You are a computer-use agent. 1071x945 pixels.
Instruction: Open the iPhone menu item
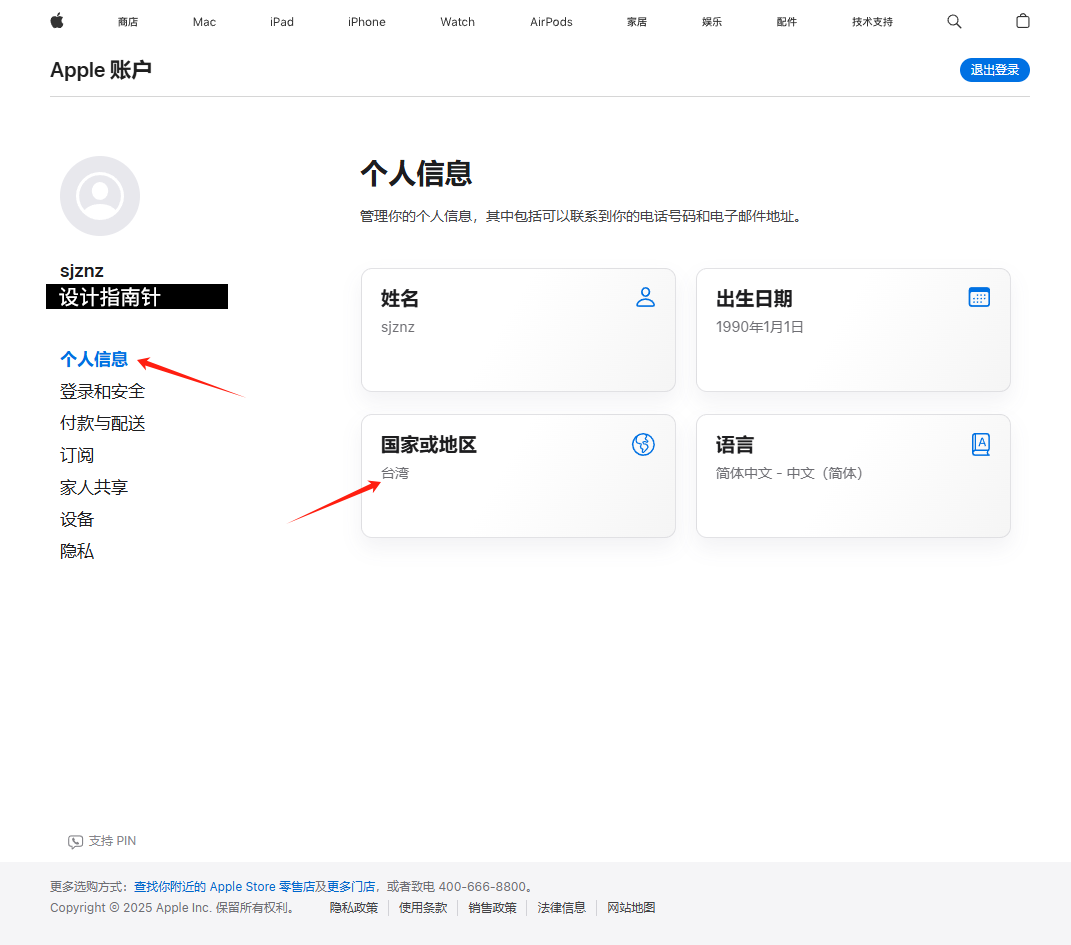point(367,22)
